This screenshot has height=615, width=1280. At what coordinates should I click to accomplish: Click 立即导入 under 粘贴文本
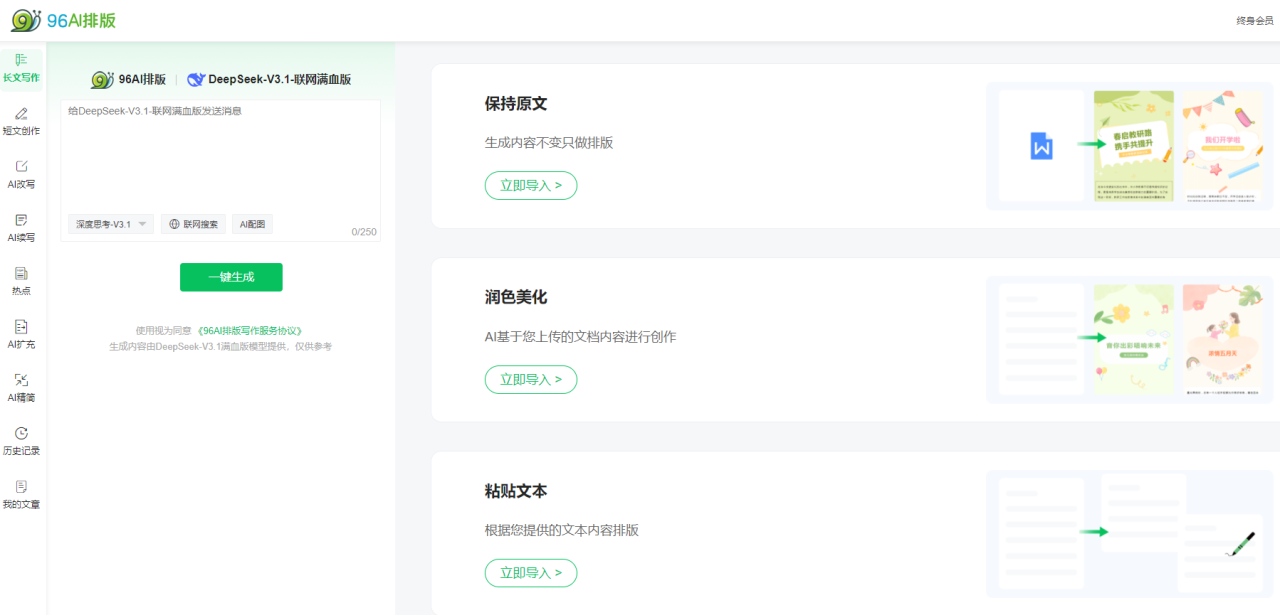[531, 573]
